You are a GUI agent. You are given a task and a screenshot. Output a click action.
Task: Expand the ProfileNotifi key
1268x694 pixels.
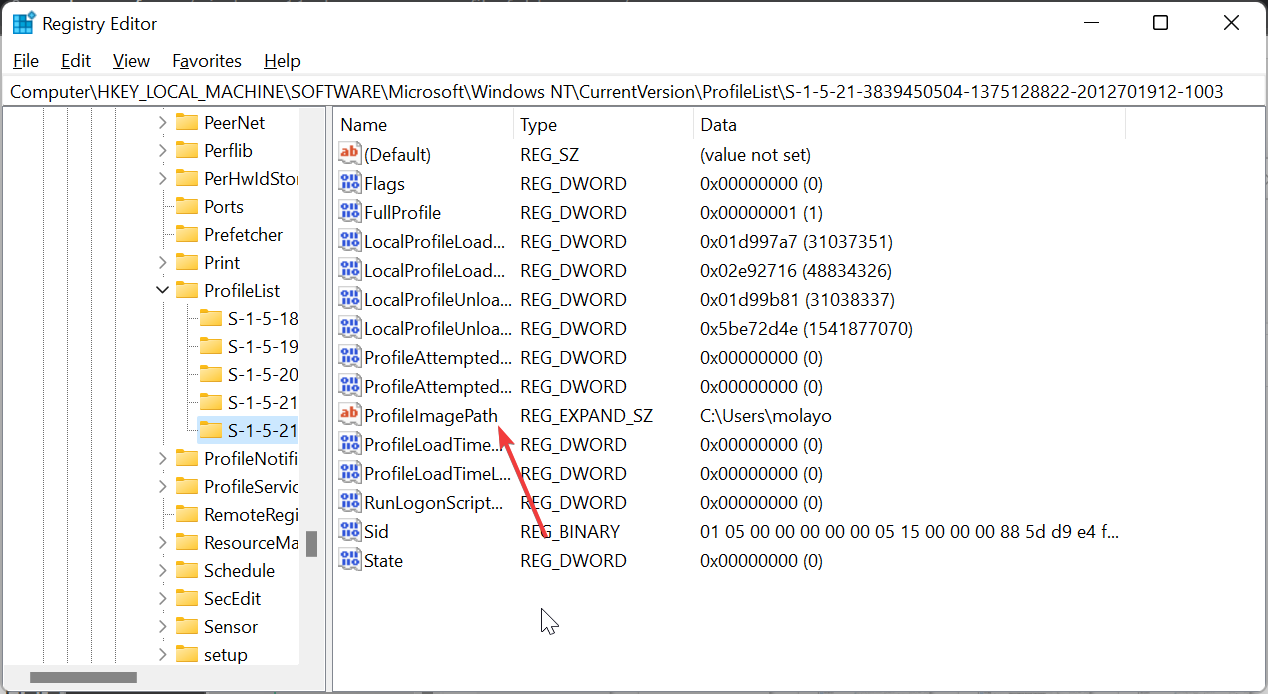point(162,458)
